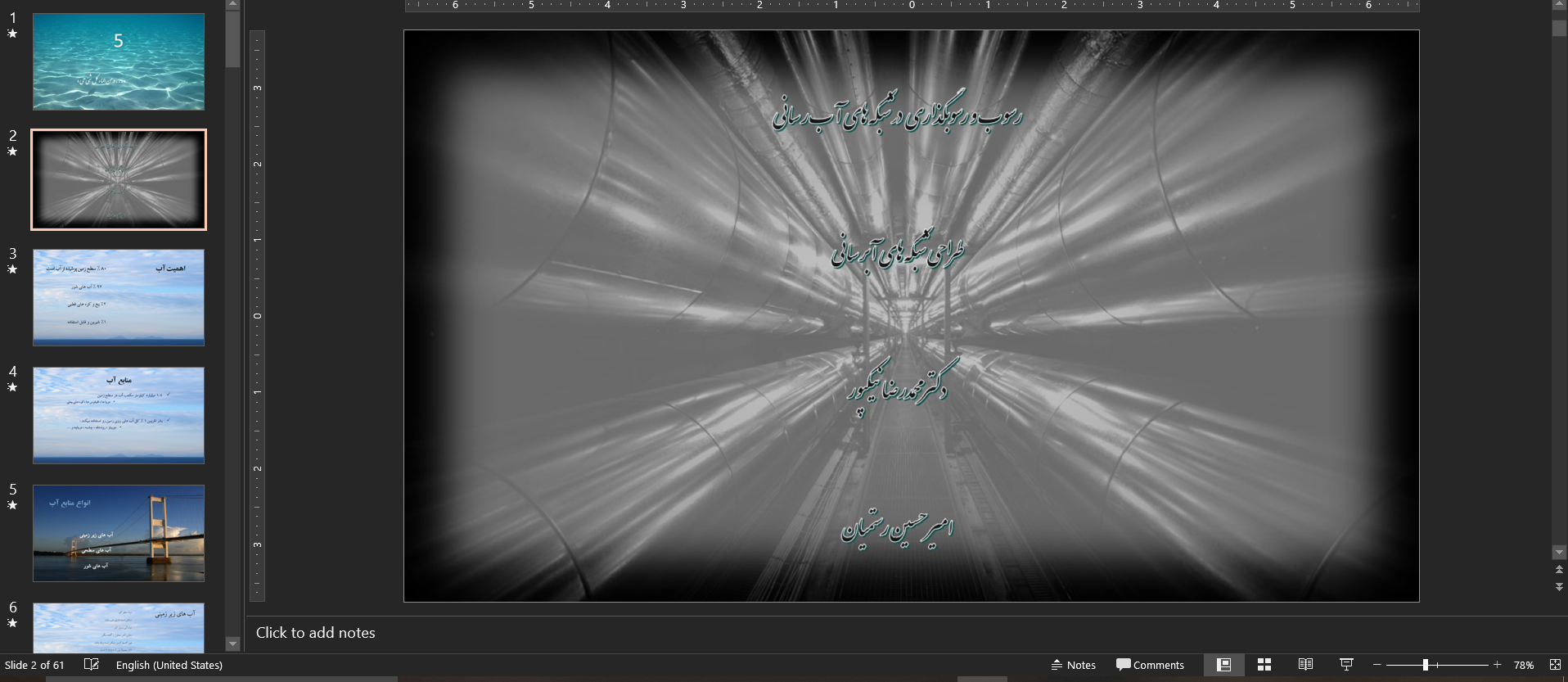This screenshot has width=1568, height=682.
Task: Toggle the Comments pane
Action: tap(1150, 665)
